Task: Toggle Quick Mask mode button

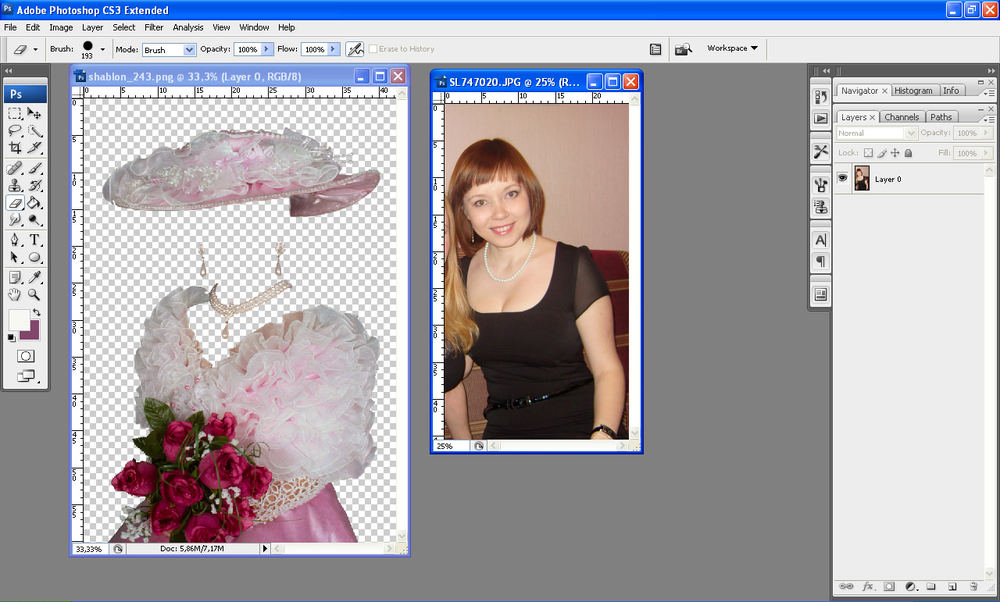Action: (25, 356)
